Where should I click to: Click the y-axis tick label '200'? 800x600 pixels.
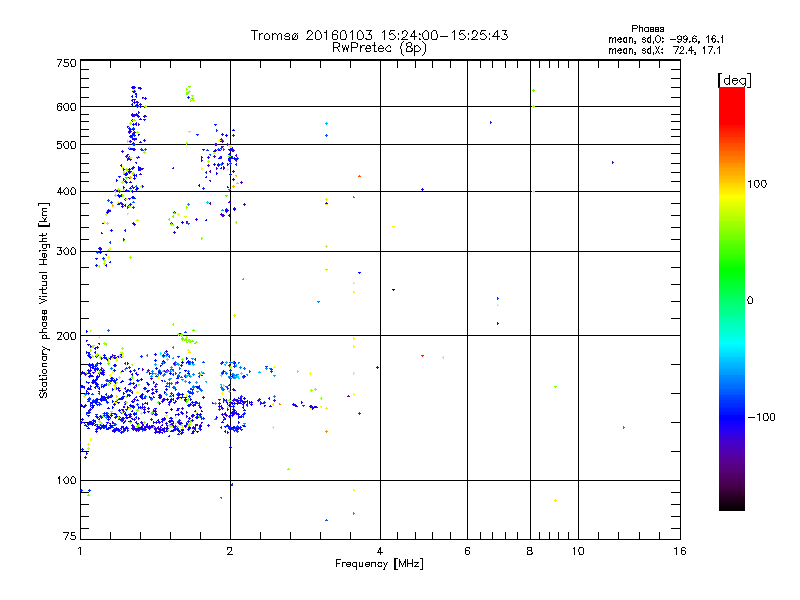(66, 336)
